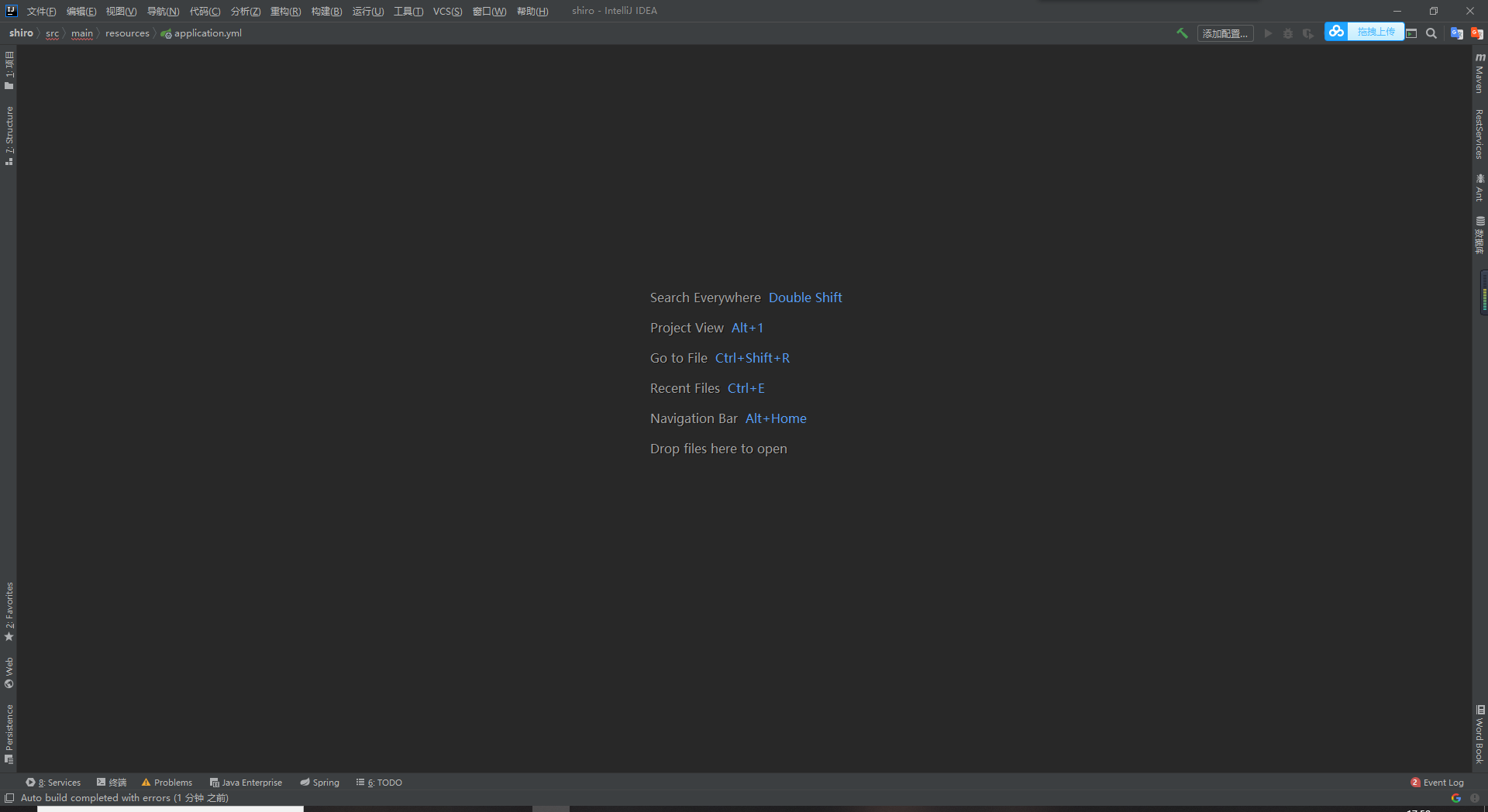Click the Double Shift shortcut hint
The height and width of the screenshot is (812, 1488).
pos(805,298)
